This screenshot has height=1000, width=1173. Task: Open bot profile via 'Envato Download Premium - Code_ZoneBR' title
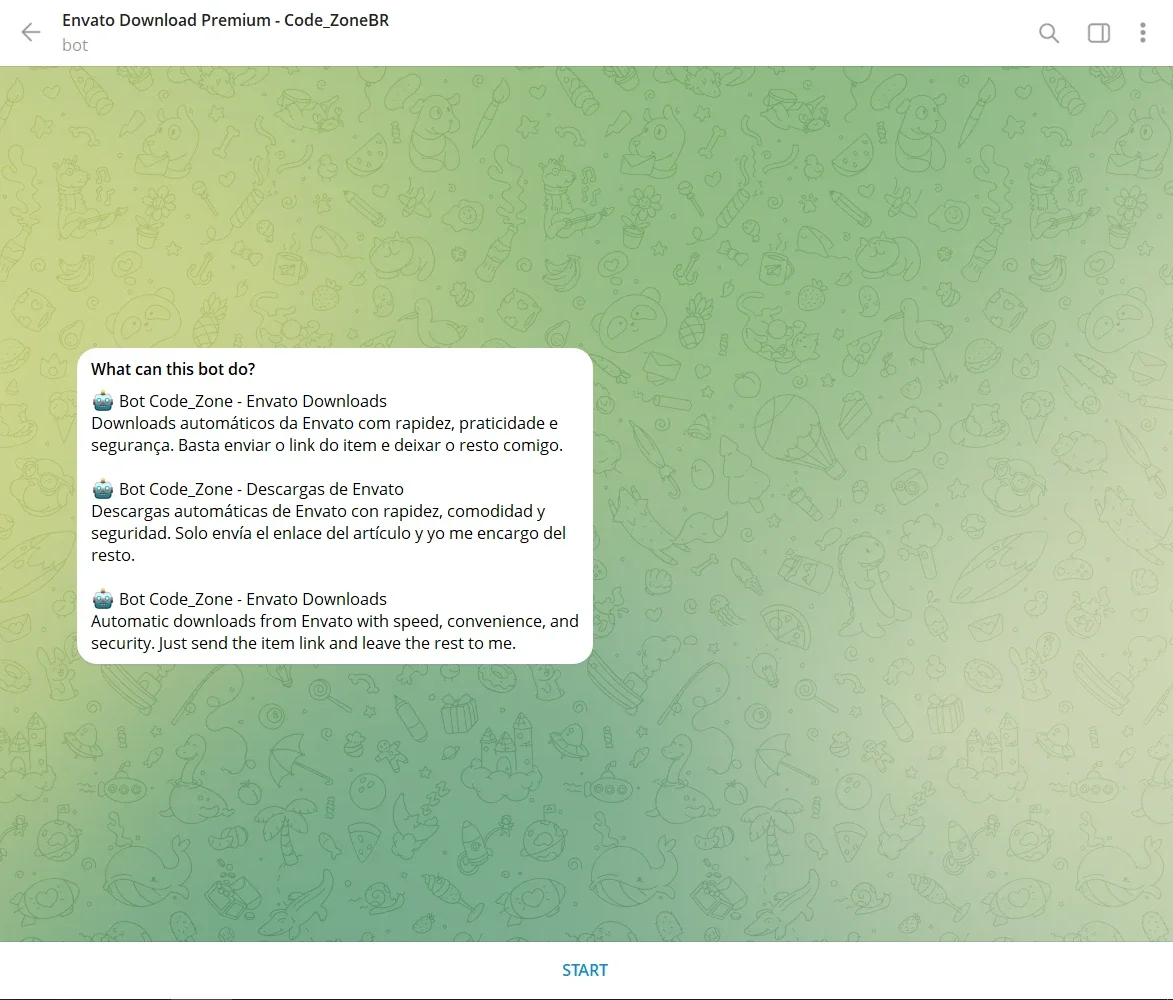coord(225,20)
